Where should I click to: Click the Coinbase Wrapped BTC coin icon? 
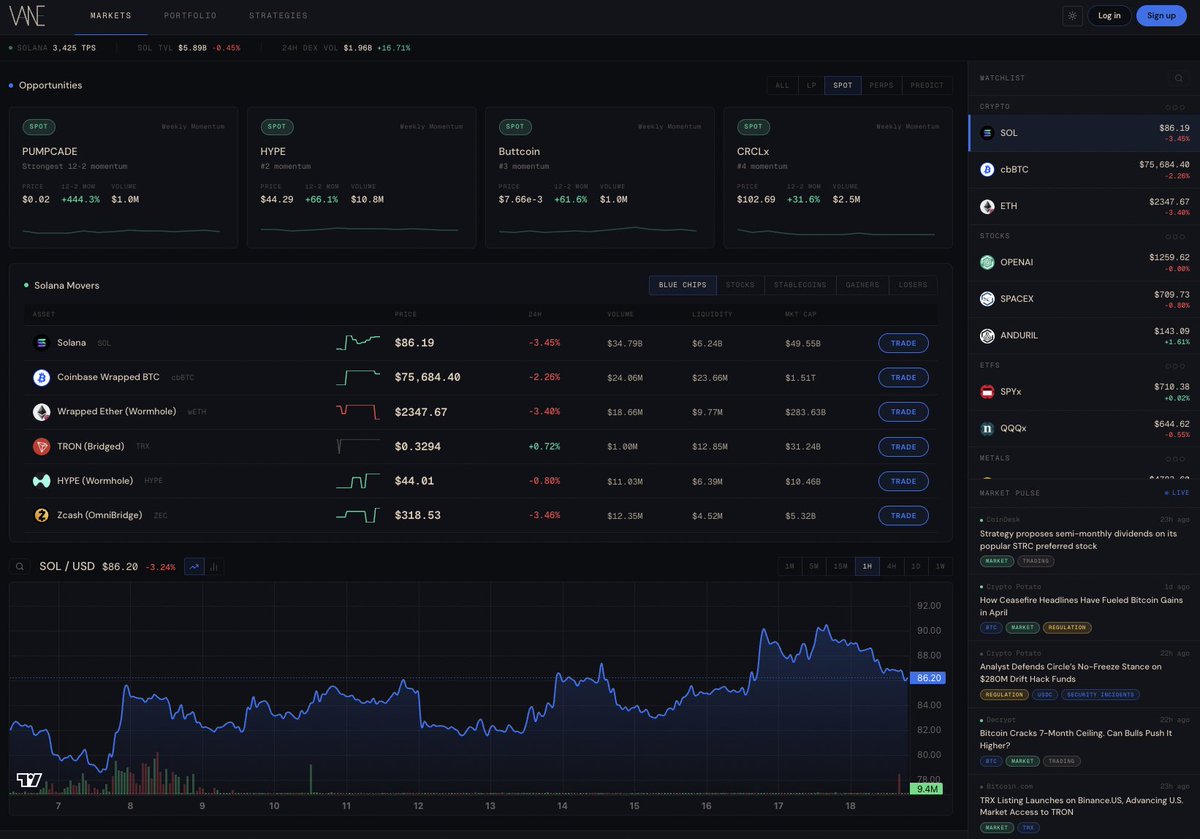coord(42,377)
